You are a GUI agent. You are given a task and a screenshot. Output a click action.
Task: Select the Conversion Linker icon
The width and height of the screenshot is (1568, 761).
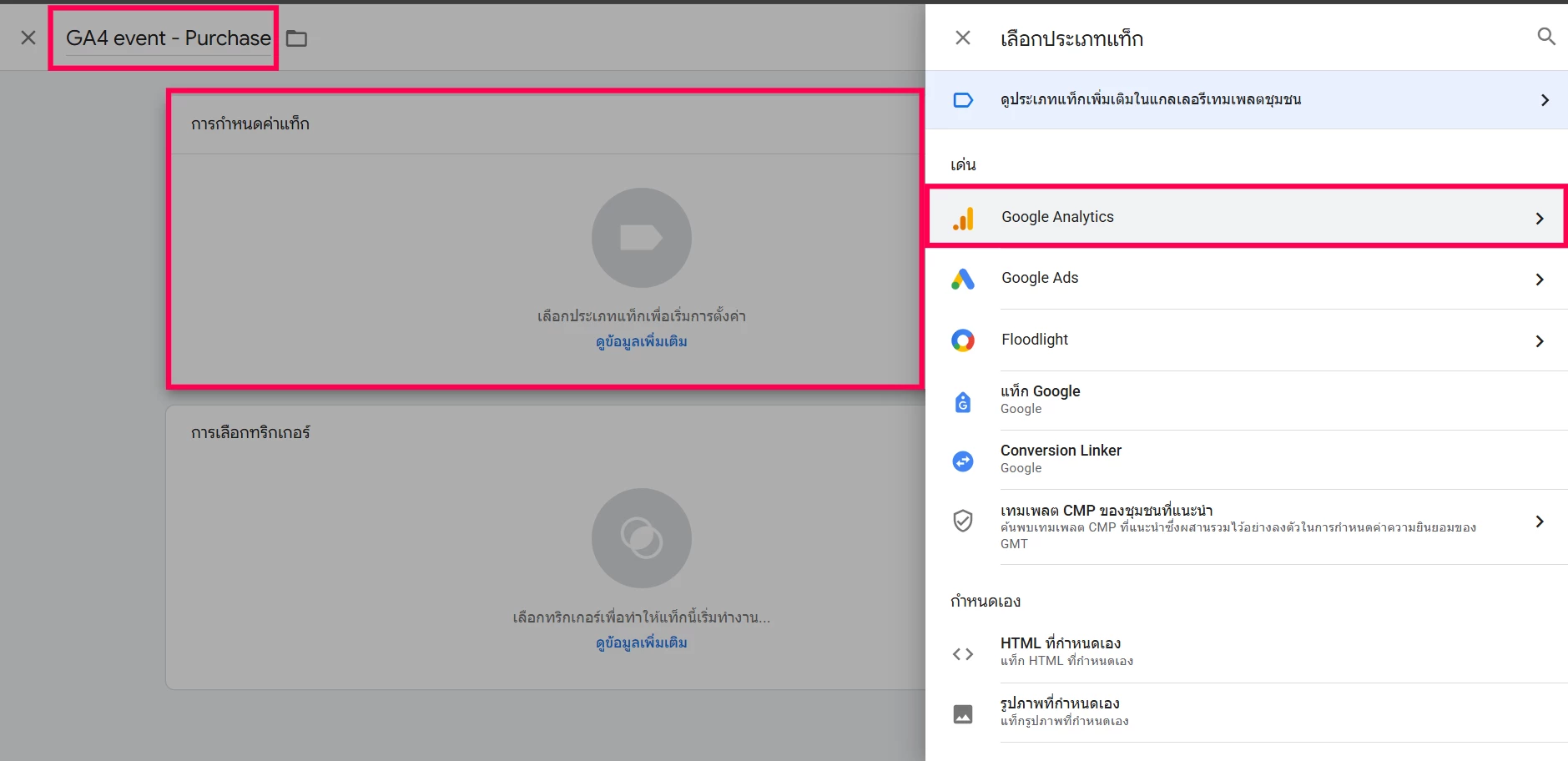[963, 461]
